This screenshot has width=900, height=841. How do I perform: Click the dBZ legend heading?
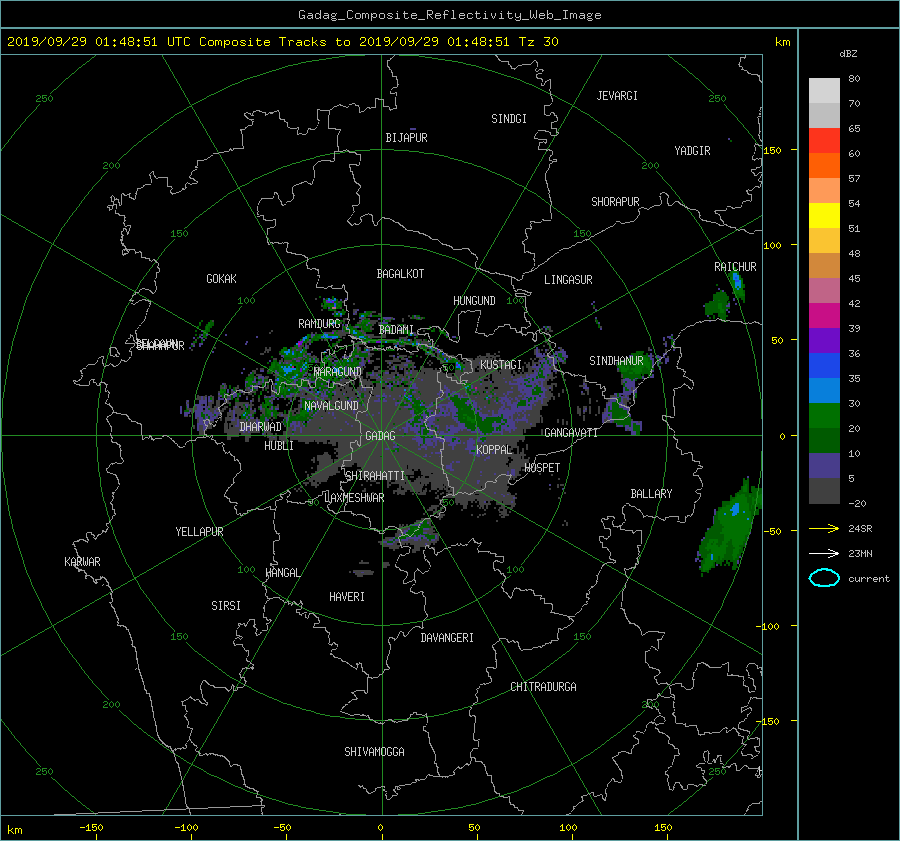coord(848,53)
